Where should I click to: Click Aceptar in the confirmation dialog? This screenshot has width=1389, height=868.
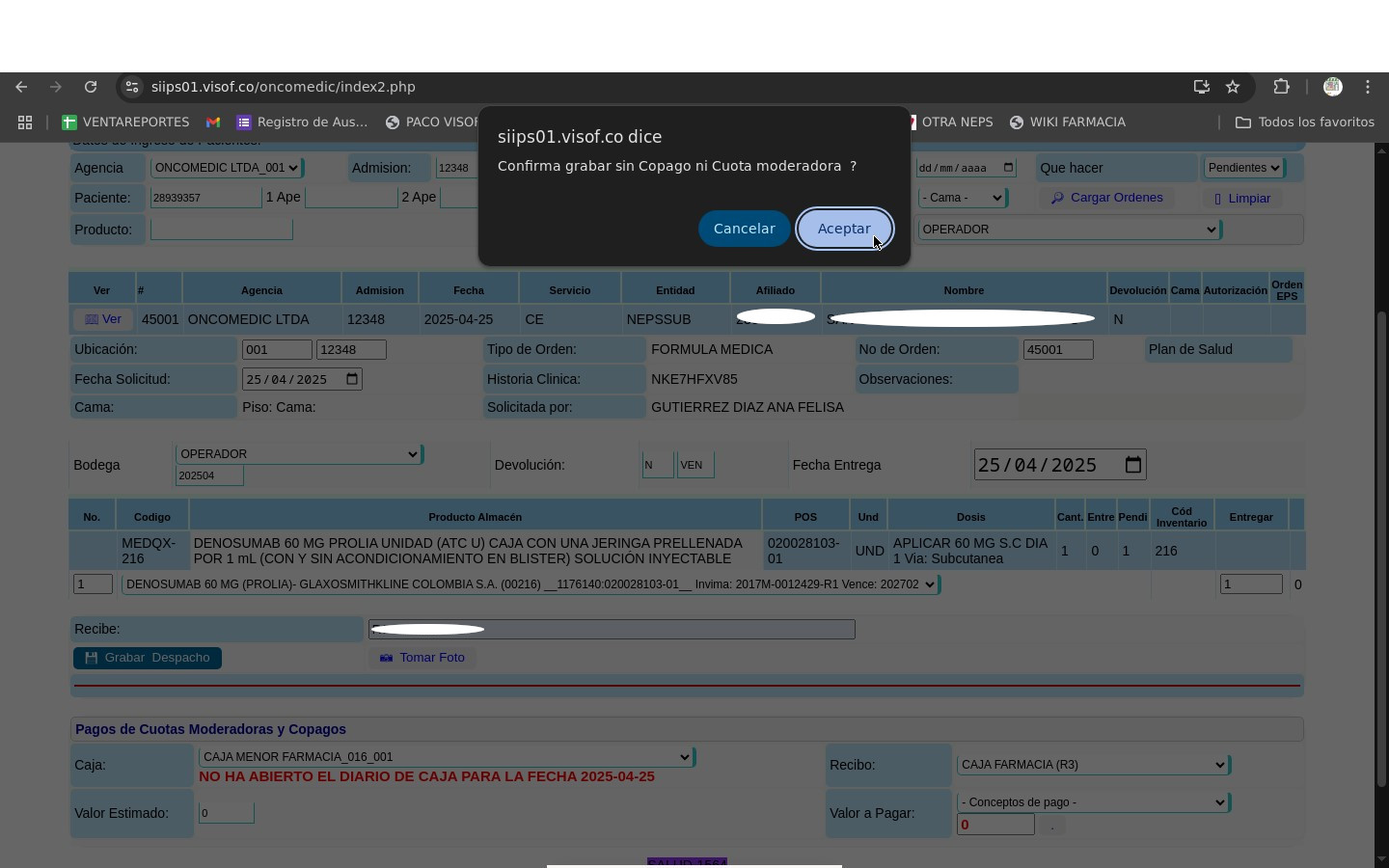point(844,229)
